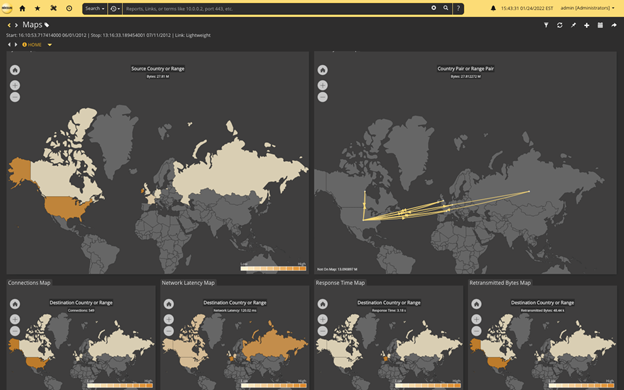This screenshot has width=624, height=390.
Task: Click the notifications bell icon
Action: 493,8
